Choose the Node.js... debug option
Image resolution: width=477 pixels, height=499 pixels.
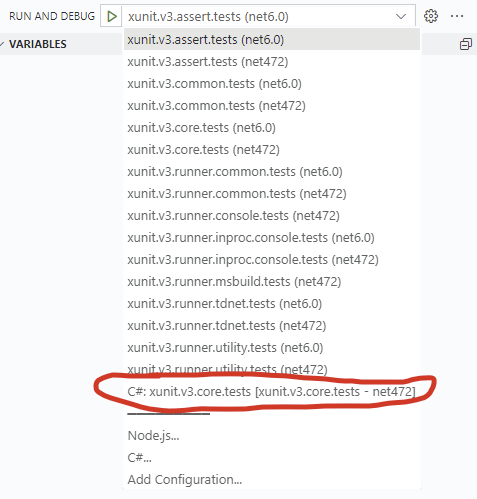(272, 436)
